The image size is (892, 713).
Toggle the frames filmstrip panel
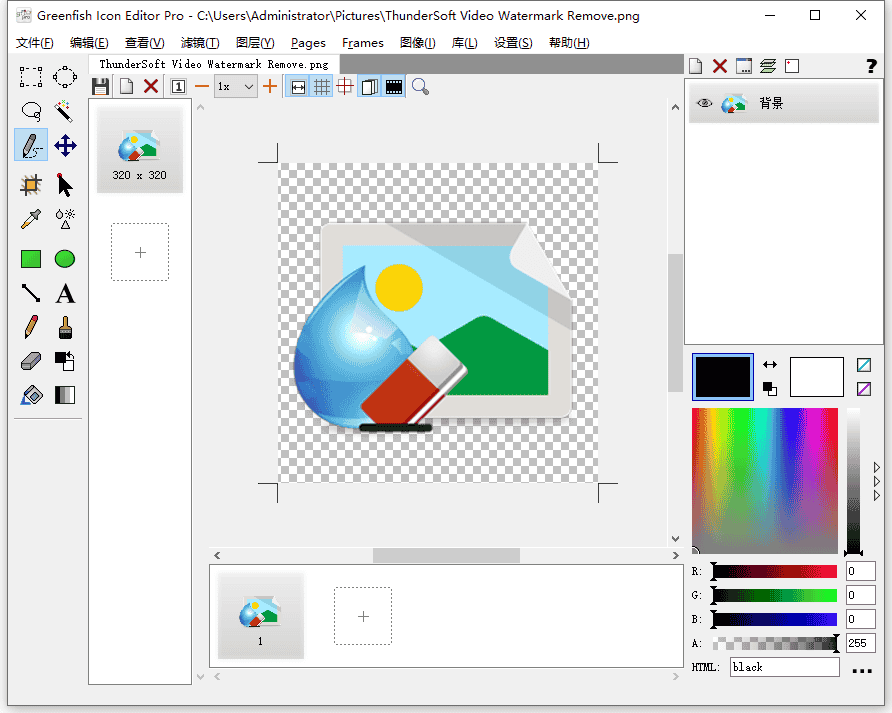[x=394, y=86]
